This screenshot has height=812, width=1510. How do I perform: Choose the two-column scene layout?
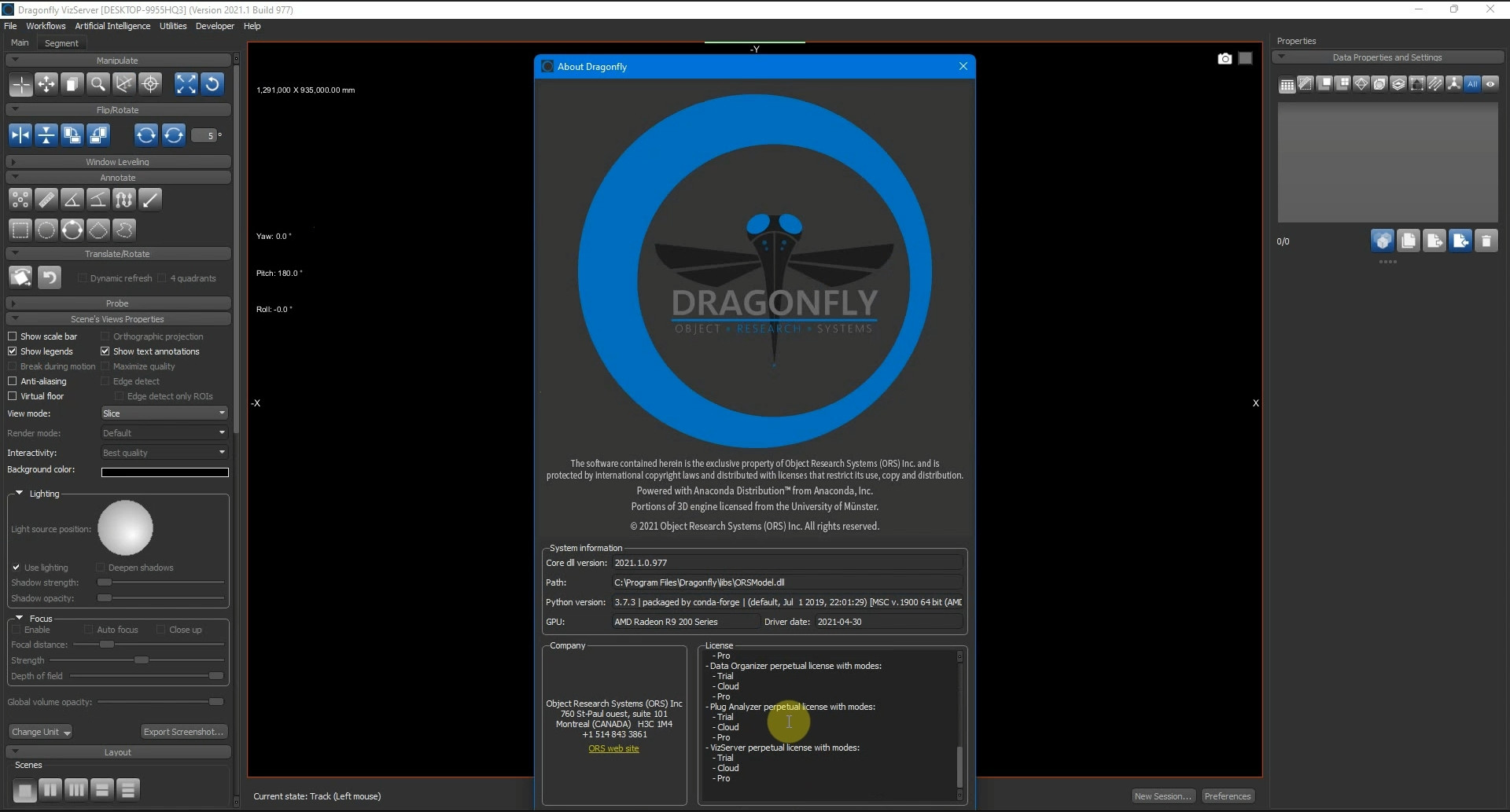[50, 790]
